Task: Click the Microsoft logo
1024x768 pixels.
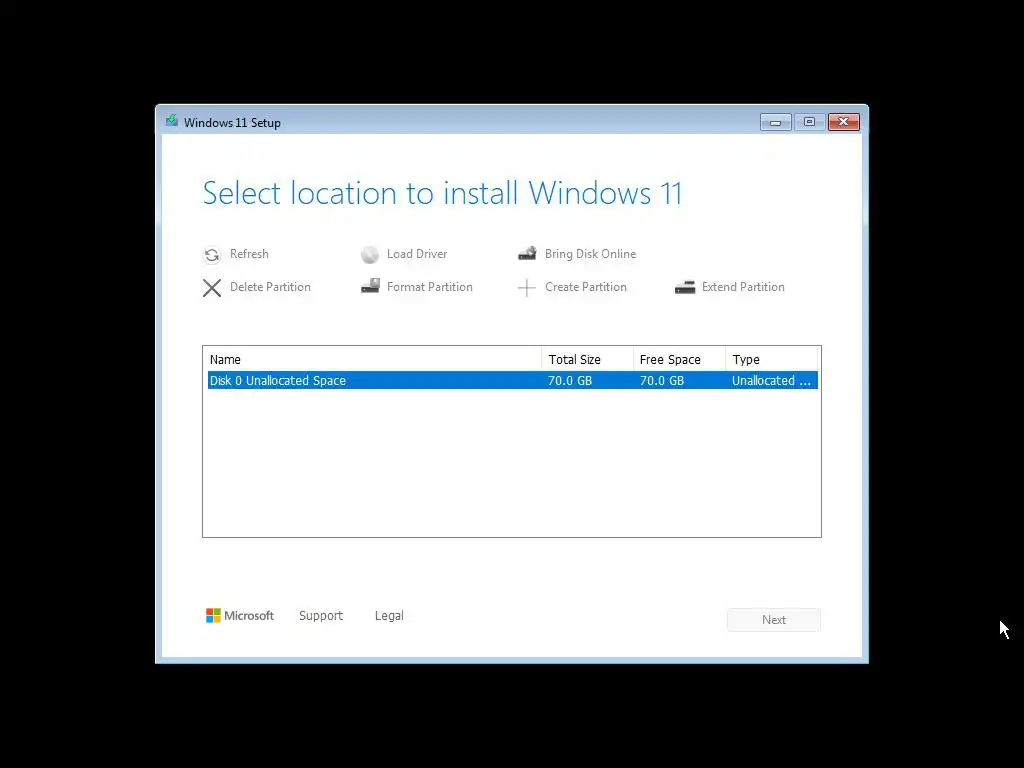Action: (x=240, y=616)
